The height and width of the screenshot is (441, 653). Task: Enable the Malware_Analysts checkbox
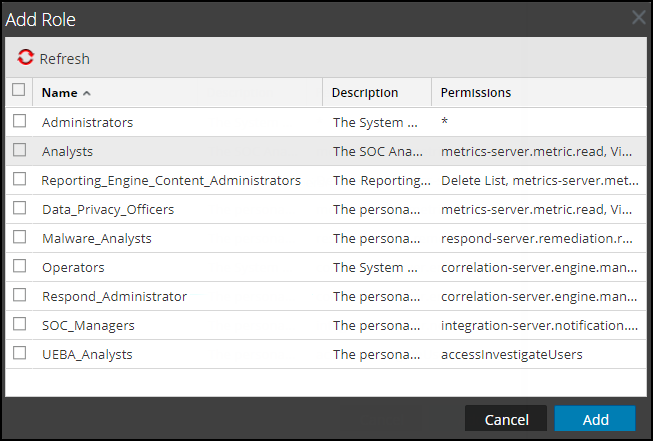[19, 238]
